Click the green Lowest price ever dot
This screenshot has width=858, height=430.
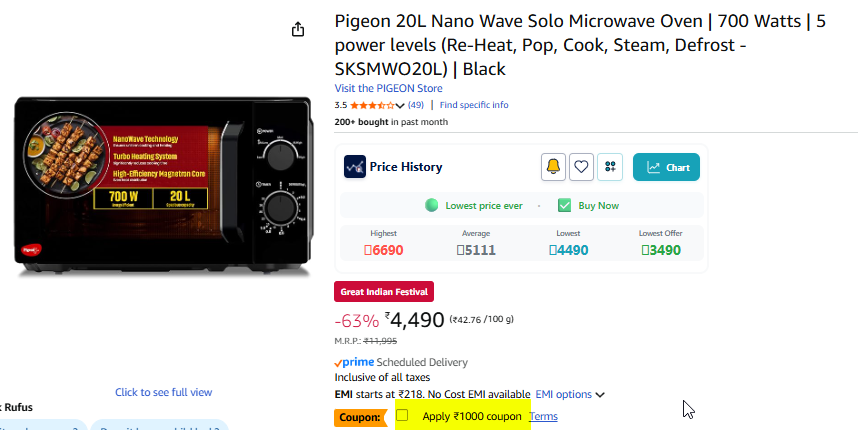(432, 205)
